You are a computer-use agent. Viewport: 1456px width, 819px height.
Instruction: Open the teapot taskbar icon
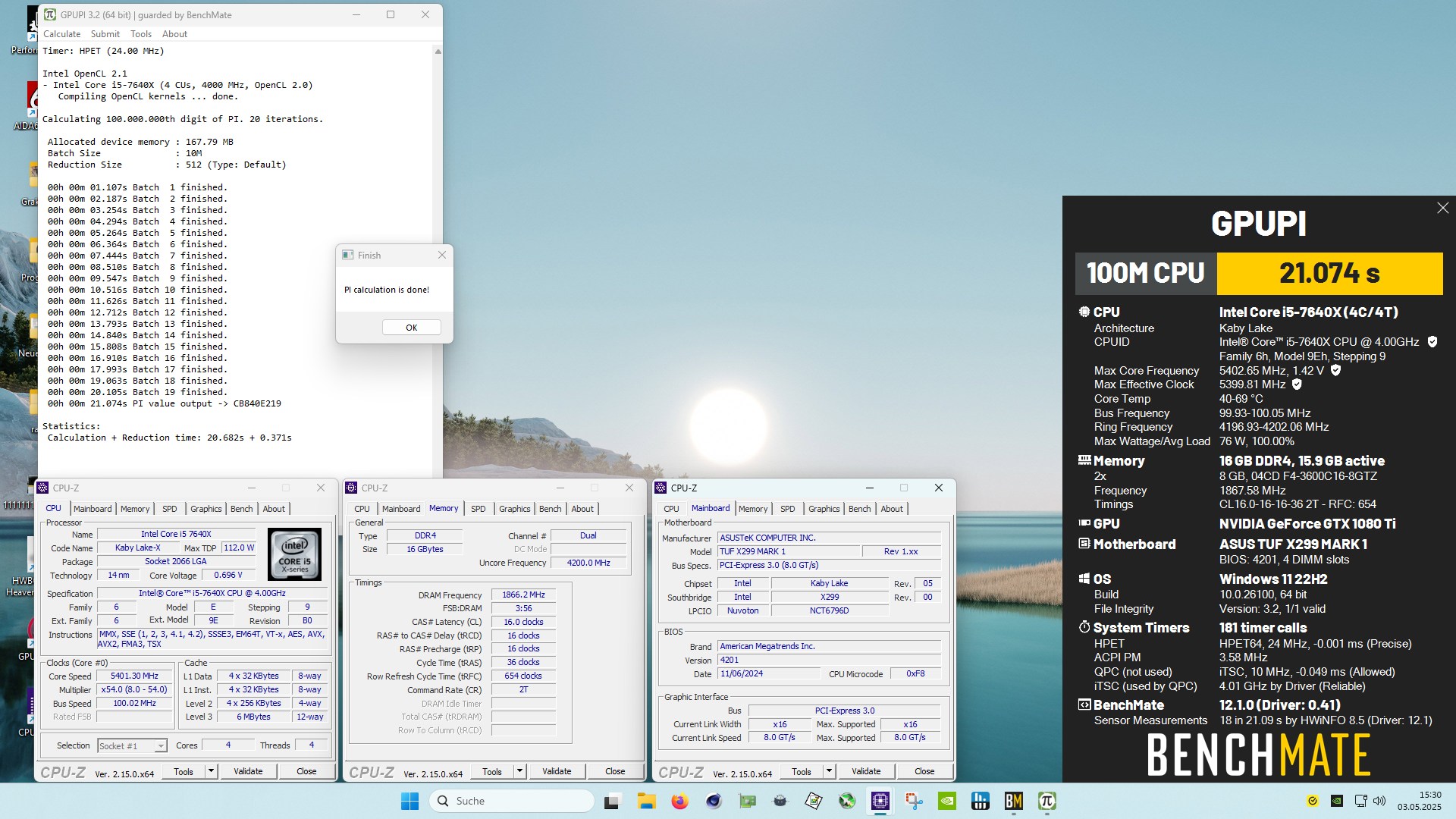[780, 801]
